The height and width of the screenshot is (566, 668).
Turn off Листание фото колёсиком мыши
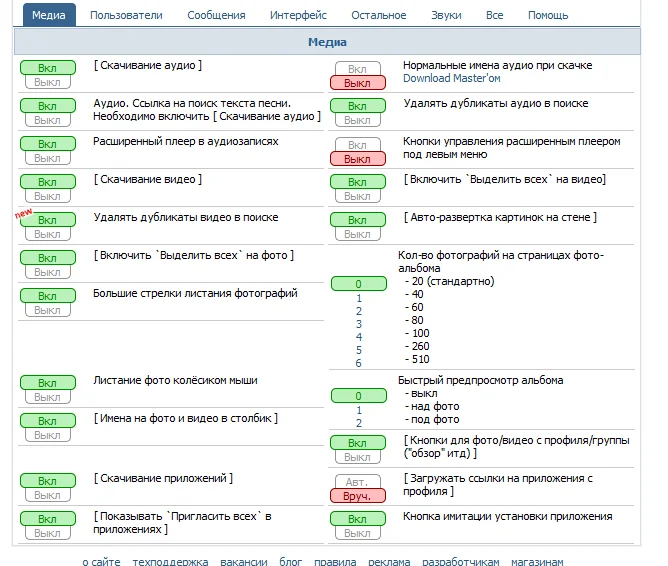pos(47,396)
